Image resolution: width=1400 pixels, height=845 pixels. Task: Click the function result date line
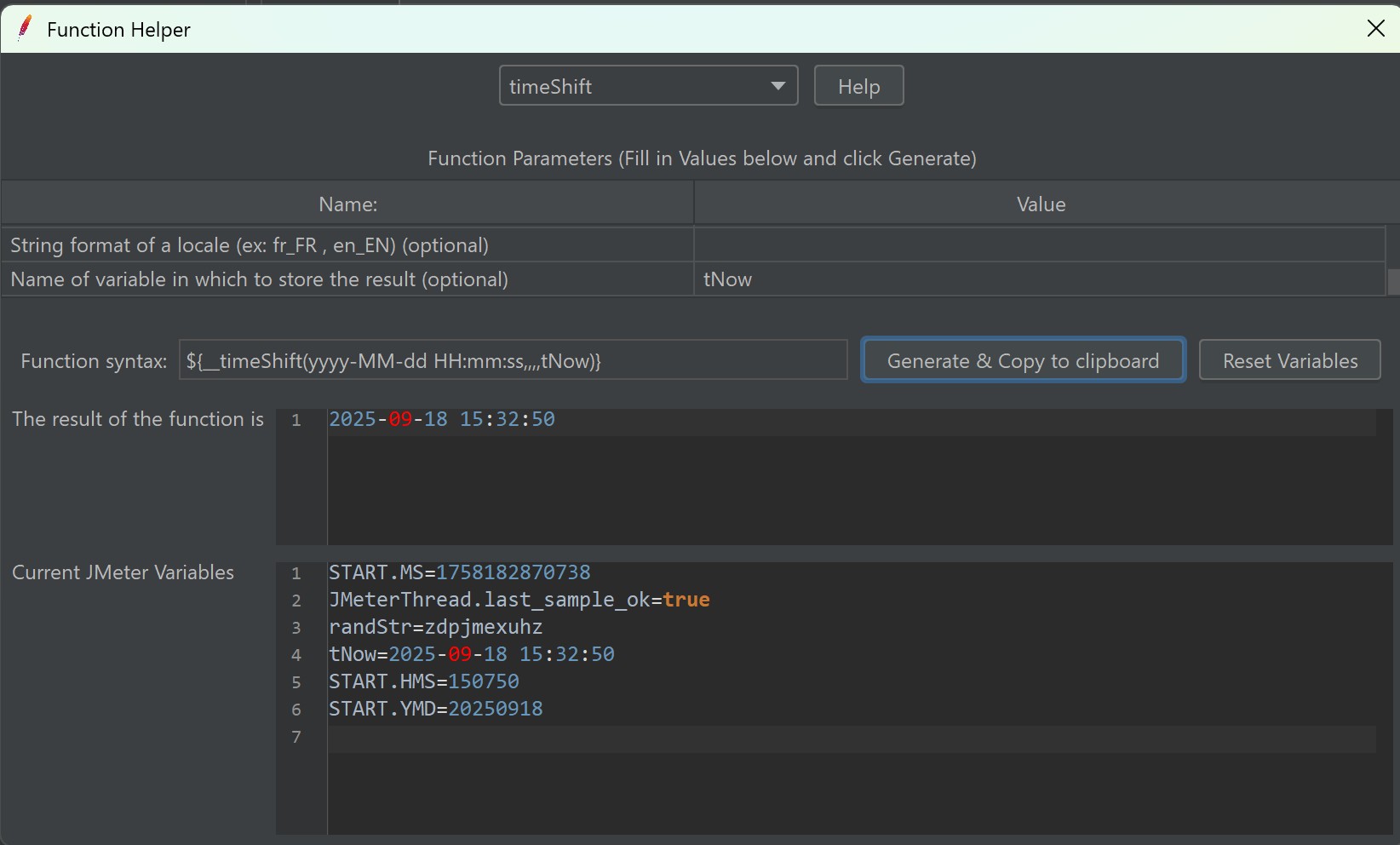(x=442, y=419)
